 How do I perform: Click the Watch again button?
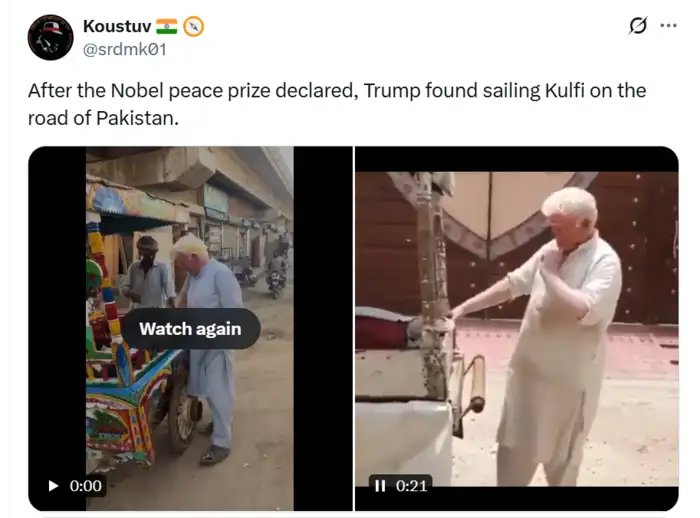pyautogui.click(x=190, y=328)
